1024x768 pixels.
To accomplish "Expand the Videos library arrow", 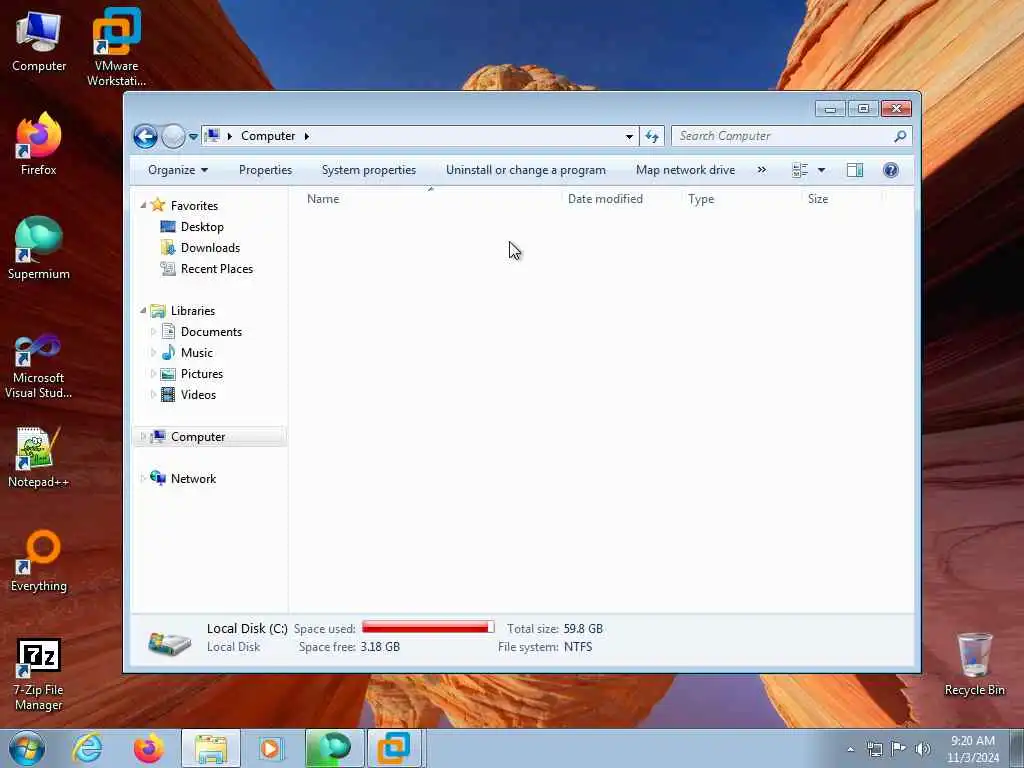I will [x=153, y=394].
